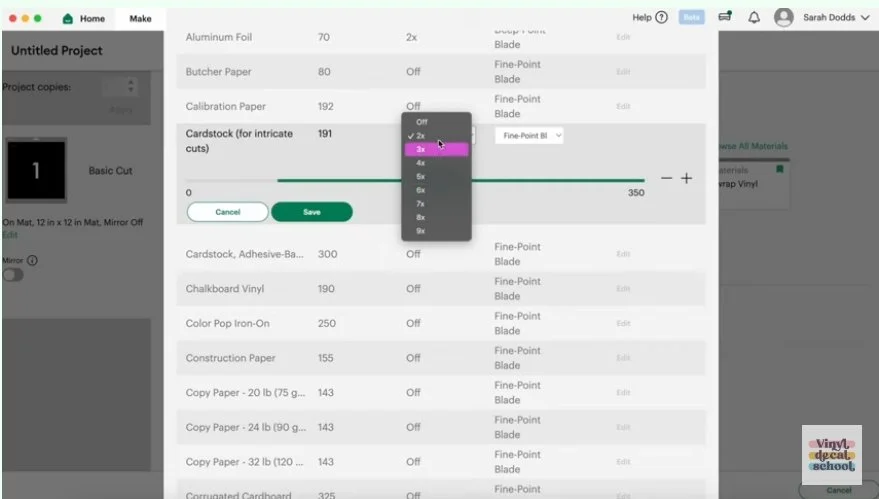The height and width of the screenshot is (499, 879).
Task: Click the green Save button
Action: (x=312, y=212)
